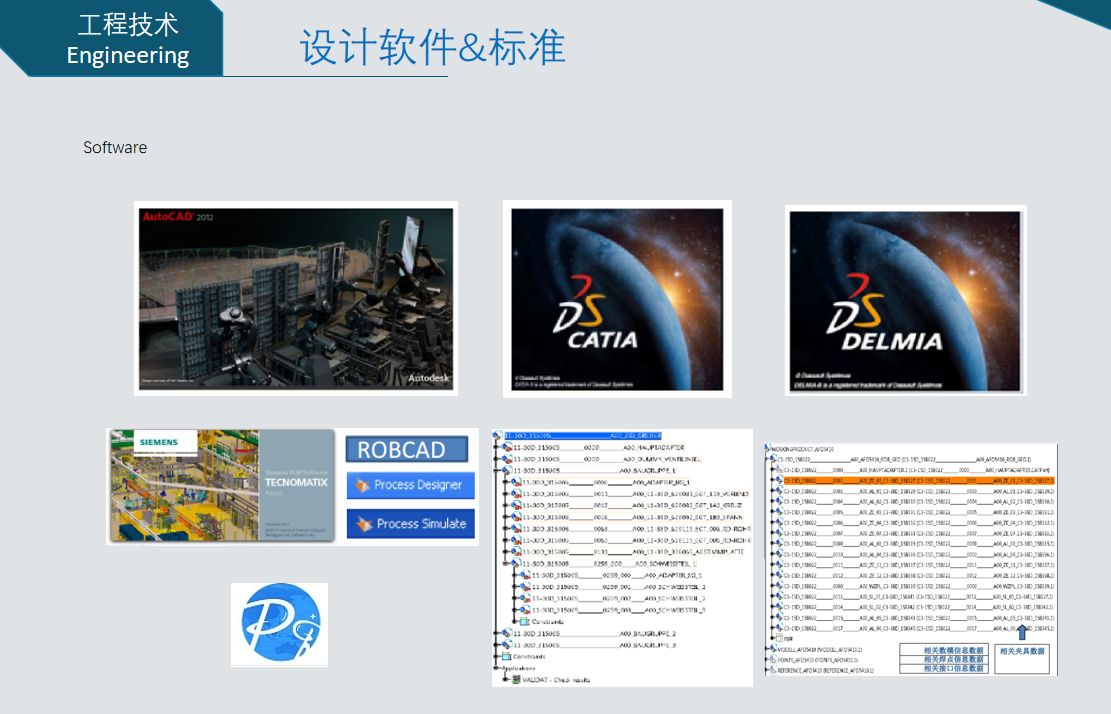Expand the A00_HAUPTADAPTER tree node
Viewport: 1111px width, 714px height.
(x=497, y=447)
